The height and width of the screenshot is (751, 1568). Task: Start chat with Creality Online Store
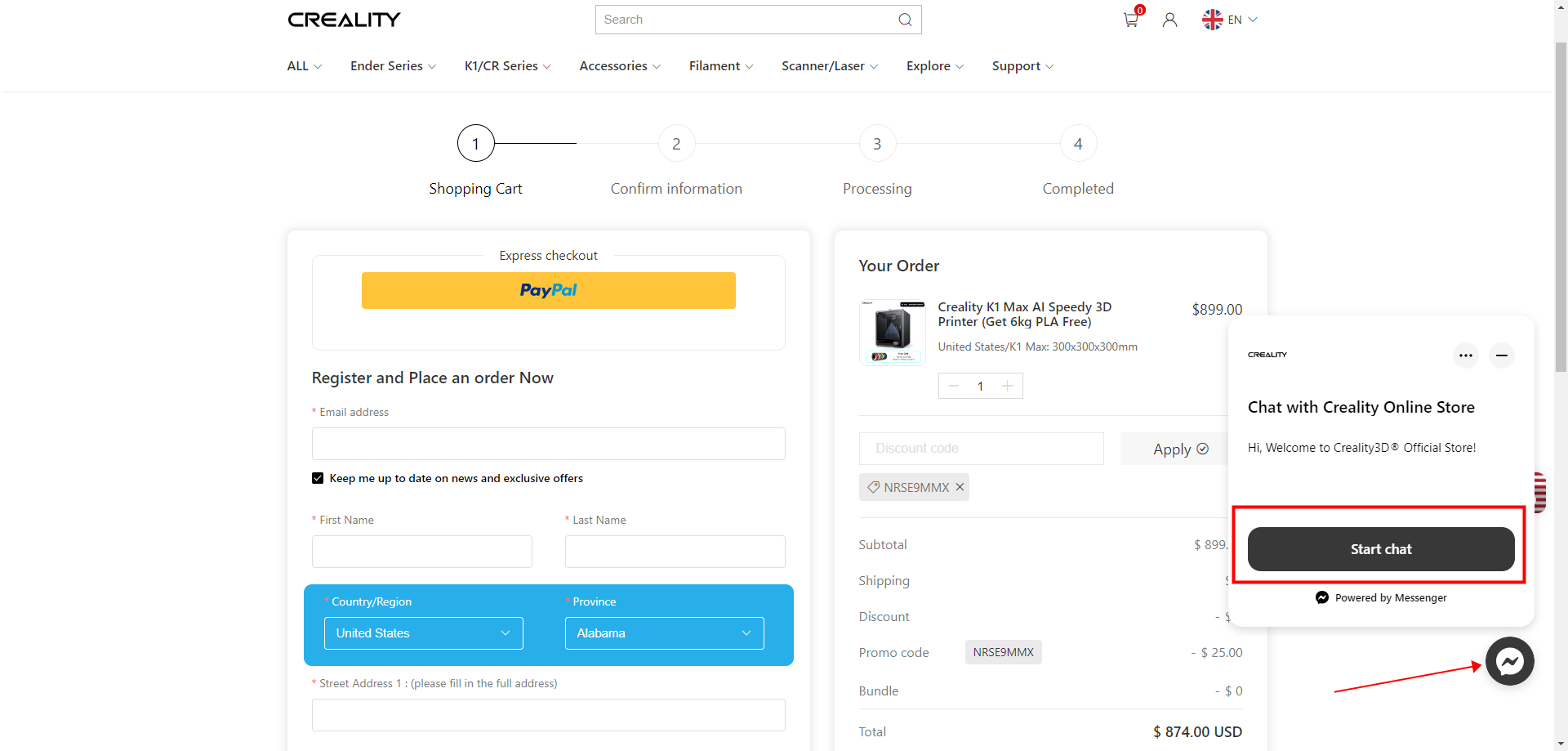(x=1381, y=549)
